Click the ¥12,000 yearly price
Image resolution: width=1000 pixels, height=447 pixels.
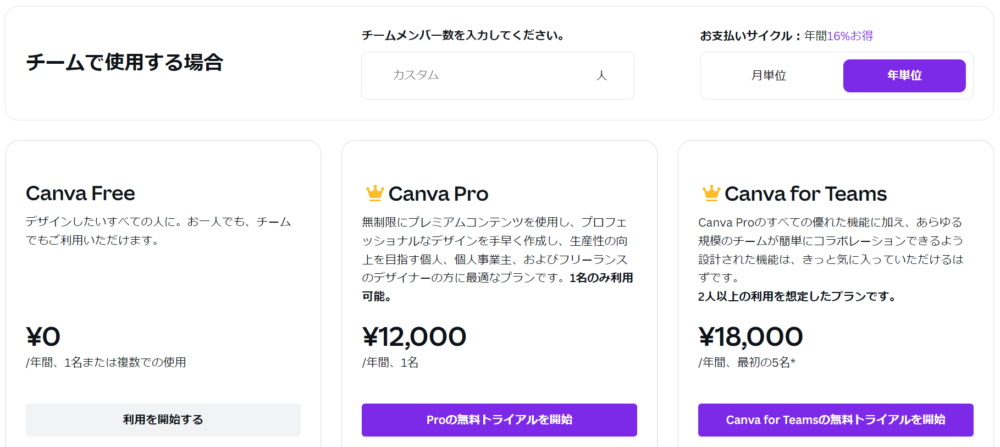414,336
